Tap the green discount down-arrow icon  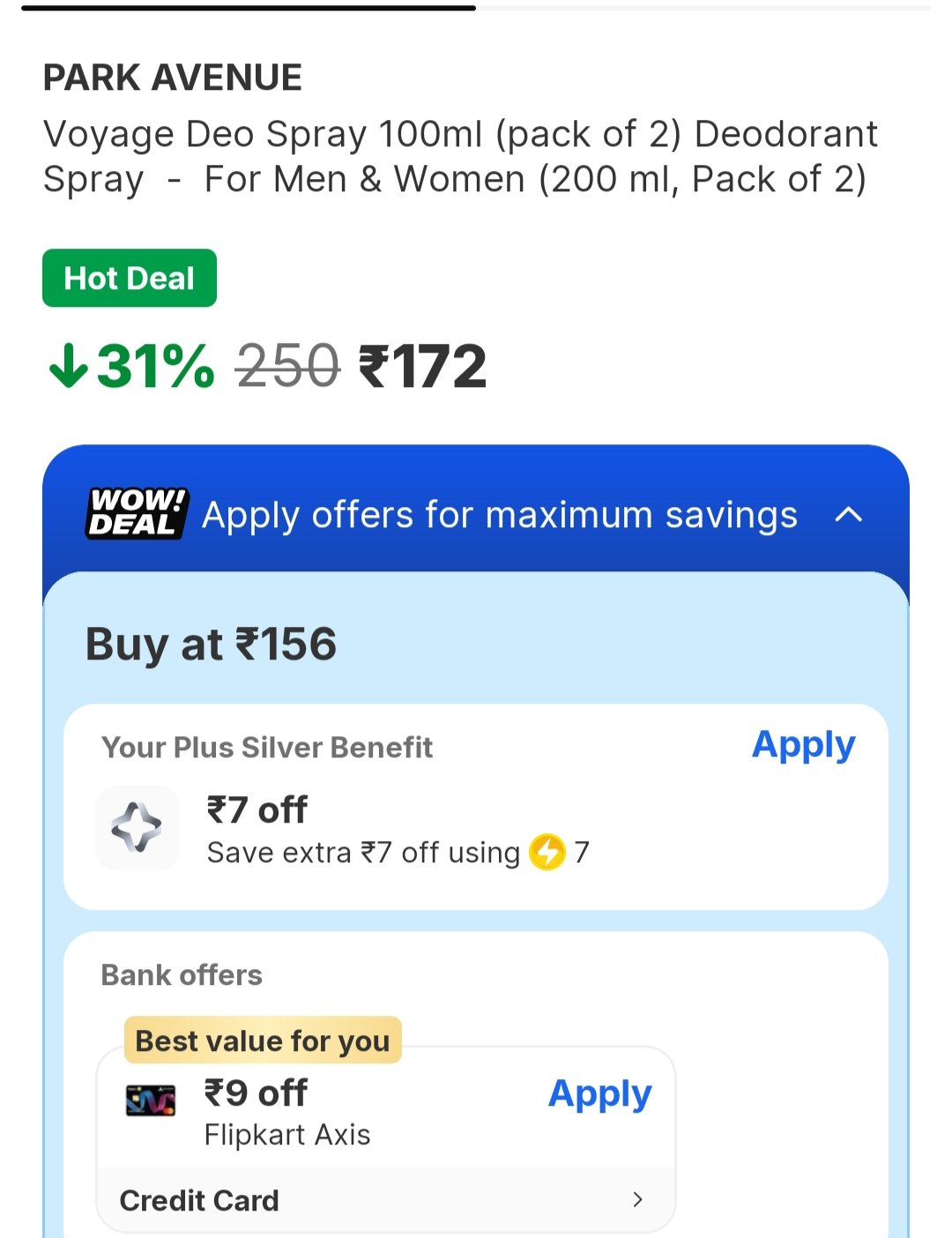[x=68, y=365]
